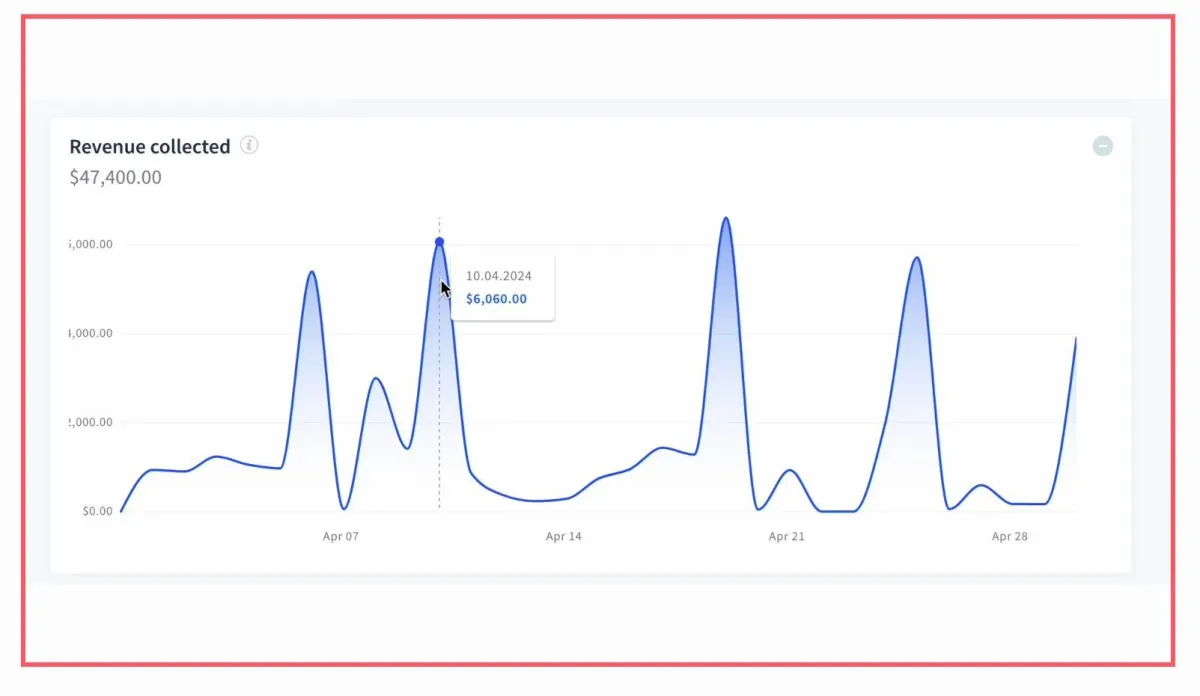1200x696 pixels.
Task: Collapse the Revenue collected card with minus icon
Action: pyautogui.click(x=1102, y=146)
